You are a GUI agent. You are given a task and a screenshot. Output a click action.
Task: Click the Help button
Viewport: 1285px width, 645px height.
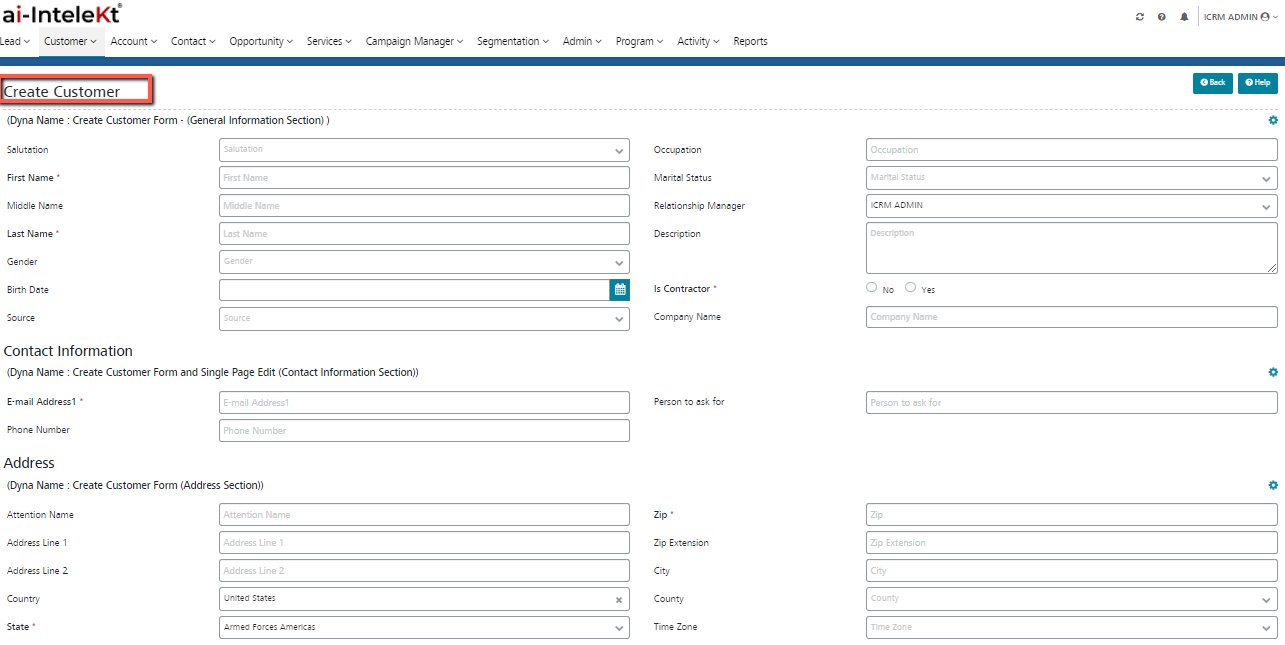[x=1258, y=83]
